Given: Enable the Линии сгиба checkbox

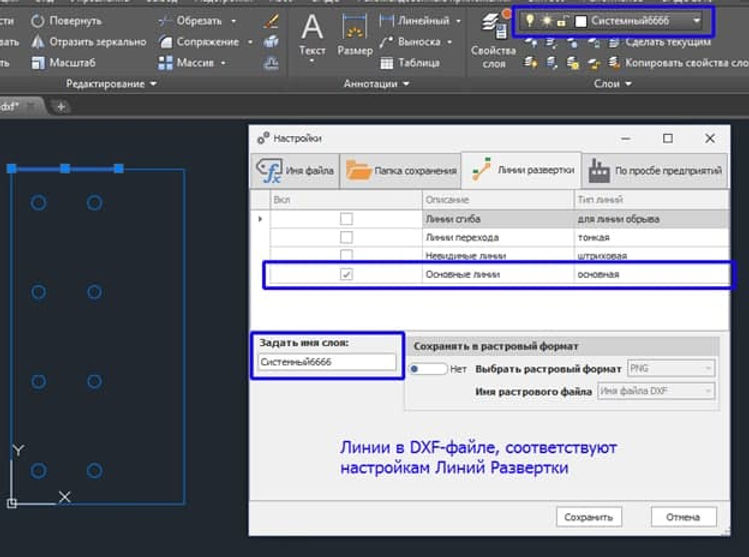Looking at the screenshot, I should [x=346, y=218].
